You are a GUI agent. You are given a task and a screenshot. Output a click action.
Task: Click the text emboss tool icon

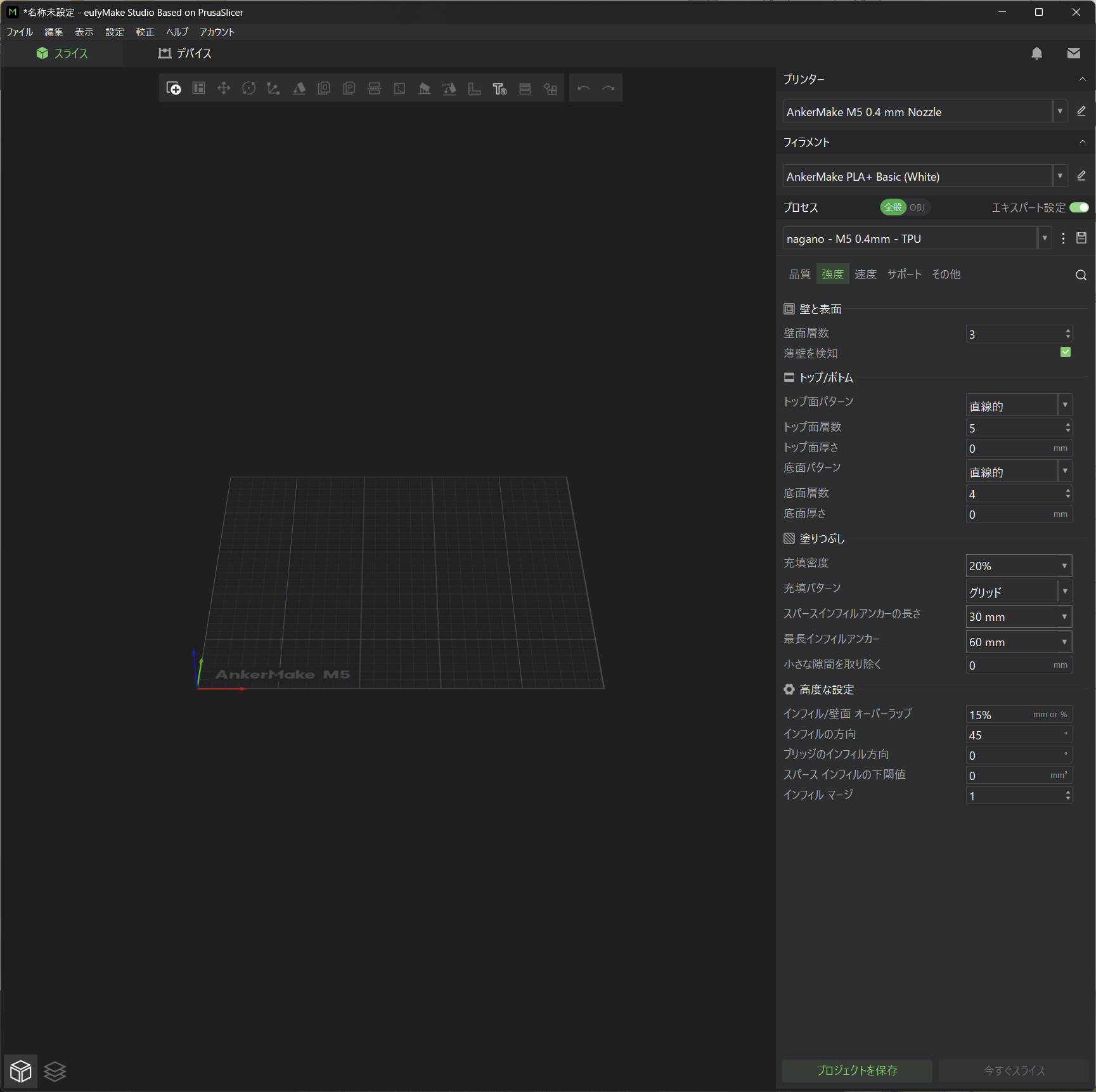tap(500, 89)
